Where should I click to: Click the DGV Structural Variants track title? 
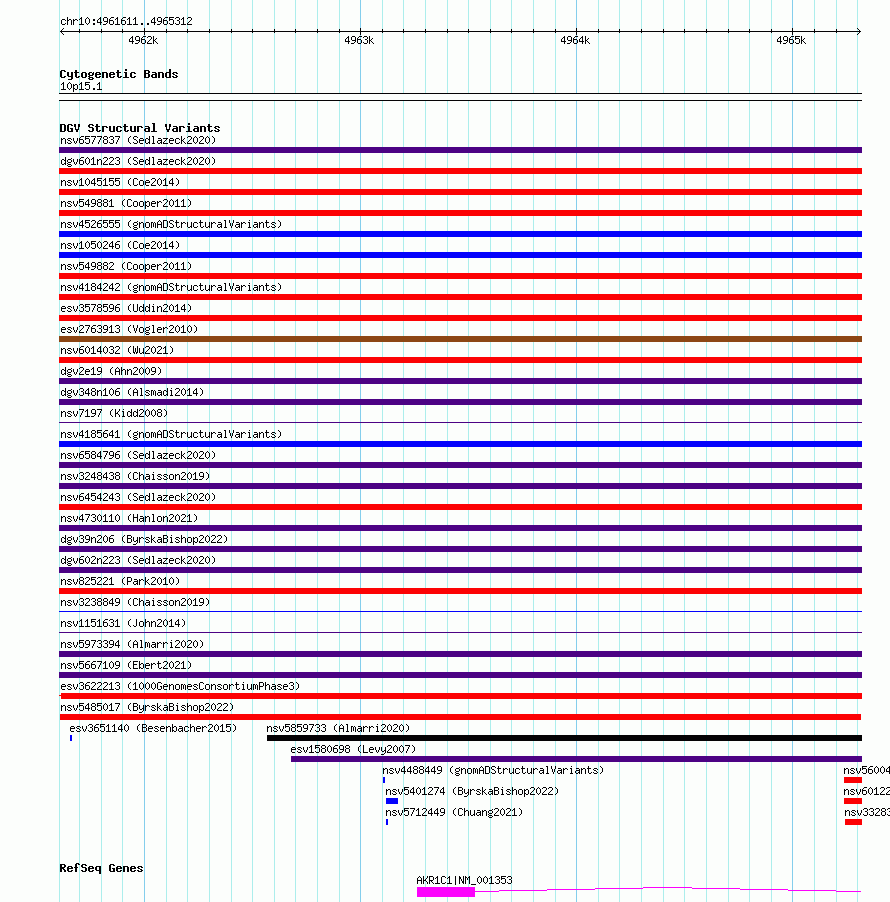(140, 128)
